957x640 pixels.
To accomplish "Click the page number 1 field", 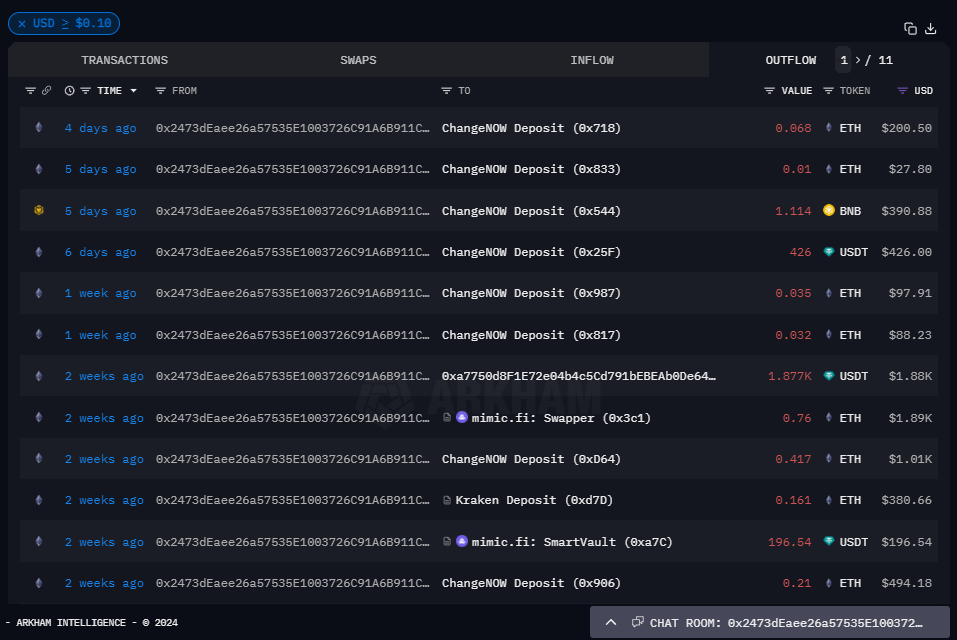I will coord(843,60).
